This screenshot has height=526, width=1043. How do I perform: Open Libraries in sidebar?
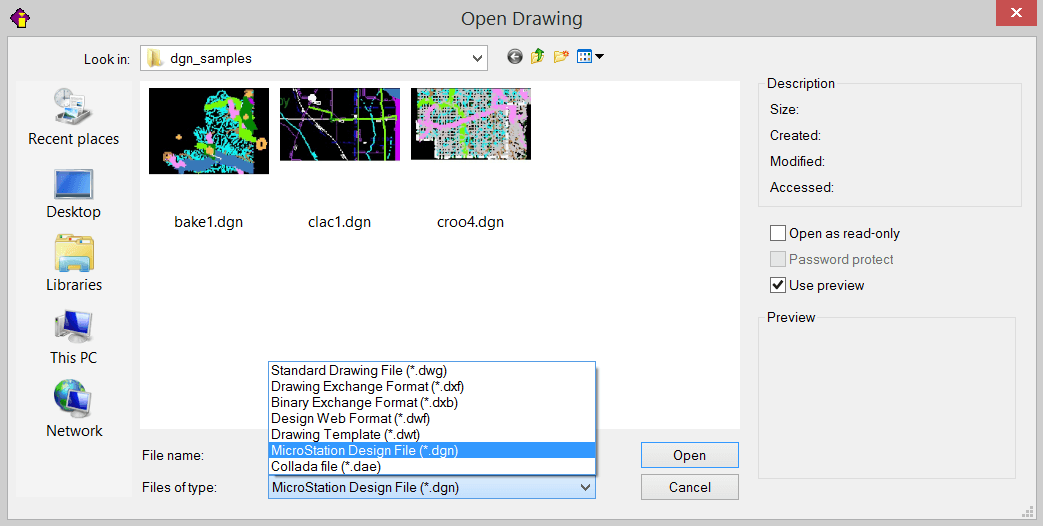74,264
